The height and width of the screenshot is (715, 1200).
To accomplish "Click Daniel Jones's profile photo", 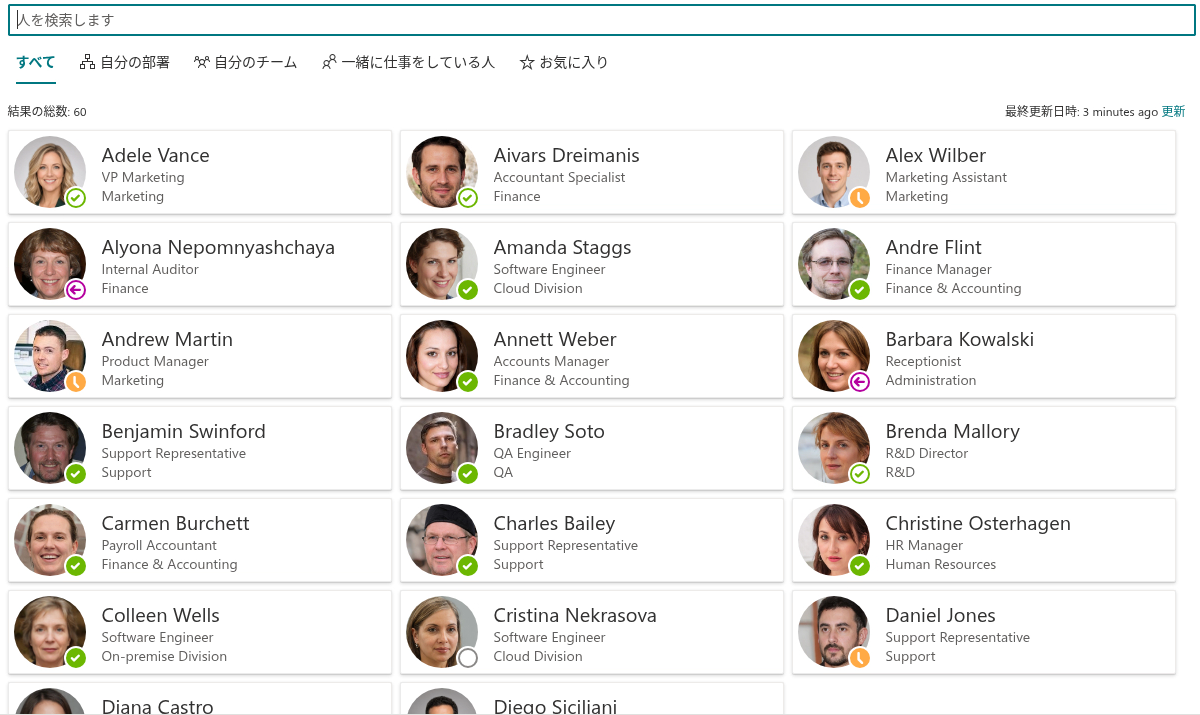I will click(x=834, y=632).
